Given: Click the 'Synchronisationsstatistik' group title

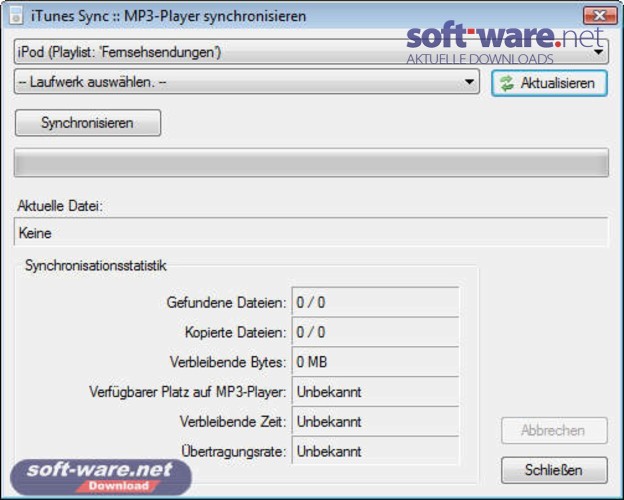Looking at the screenshot, I should coord(96,266).
